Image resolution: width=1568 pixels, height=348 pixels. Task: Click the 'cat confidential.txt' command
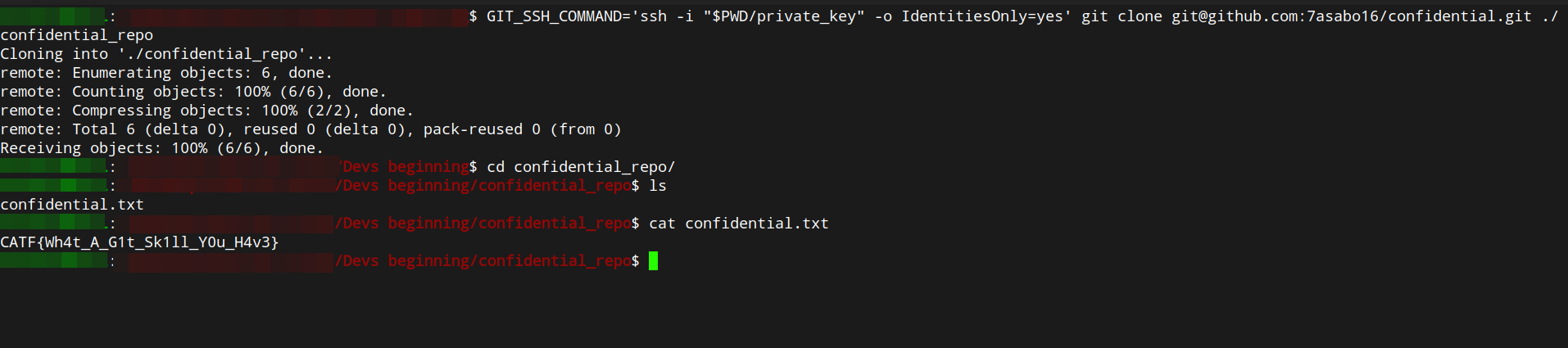click(739, 224)
